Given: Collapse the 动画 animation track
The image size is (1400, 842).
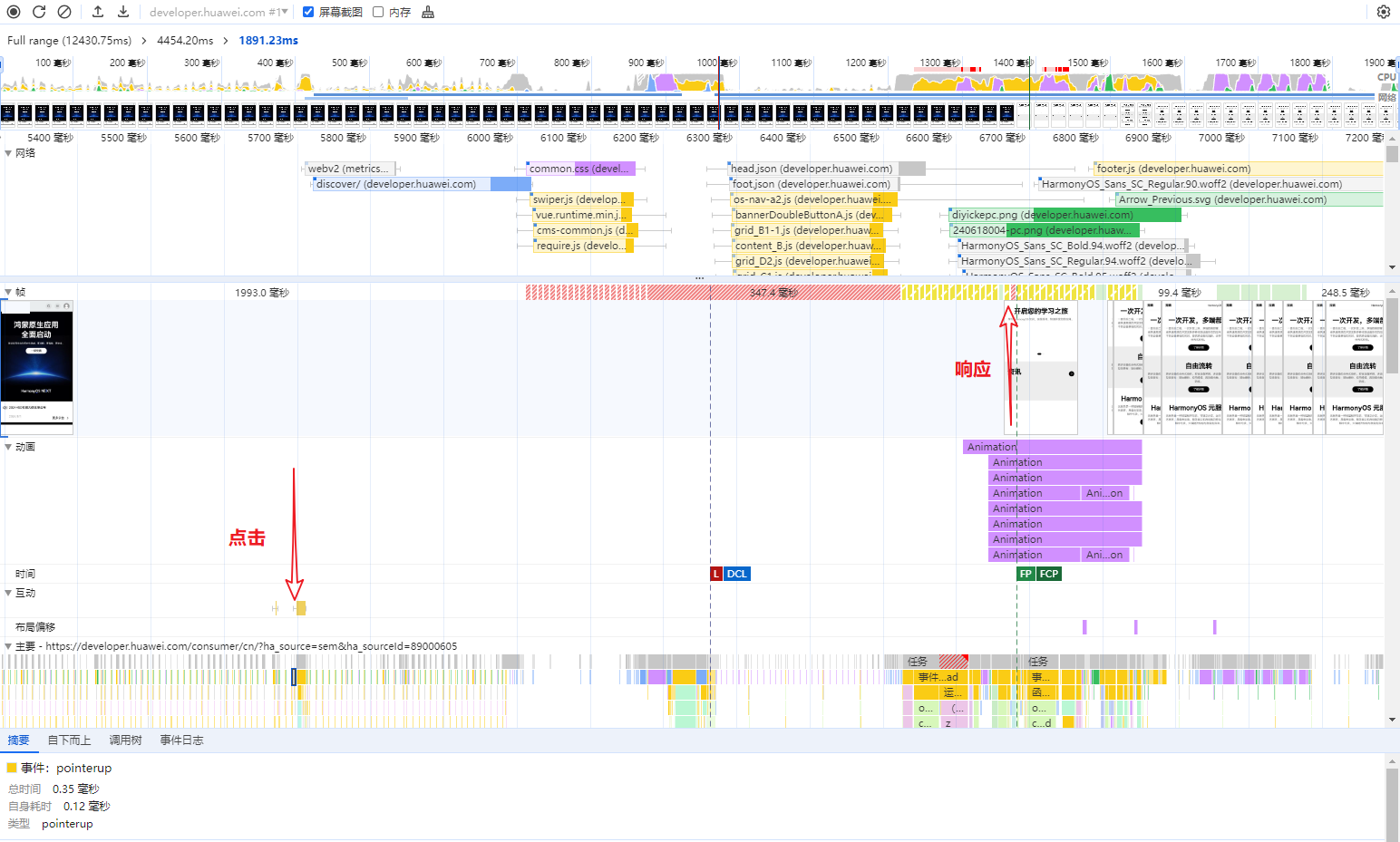Looking at the screenshot, I should coord(9,447).
